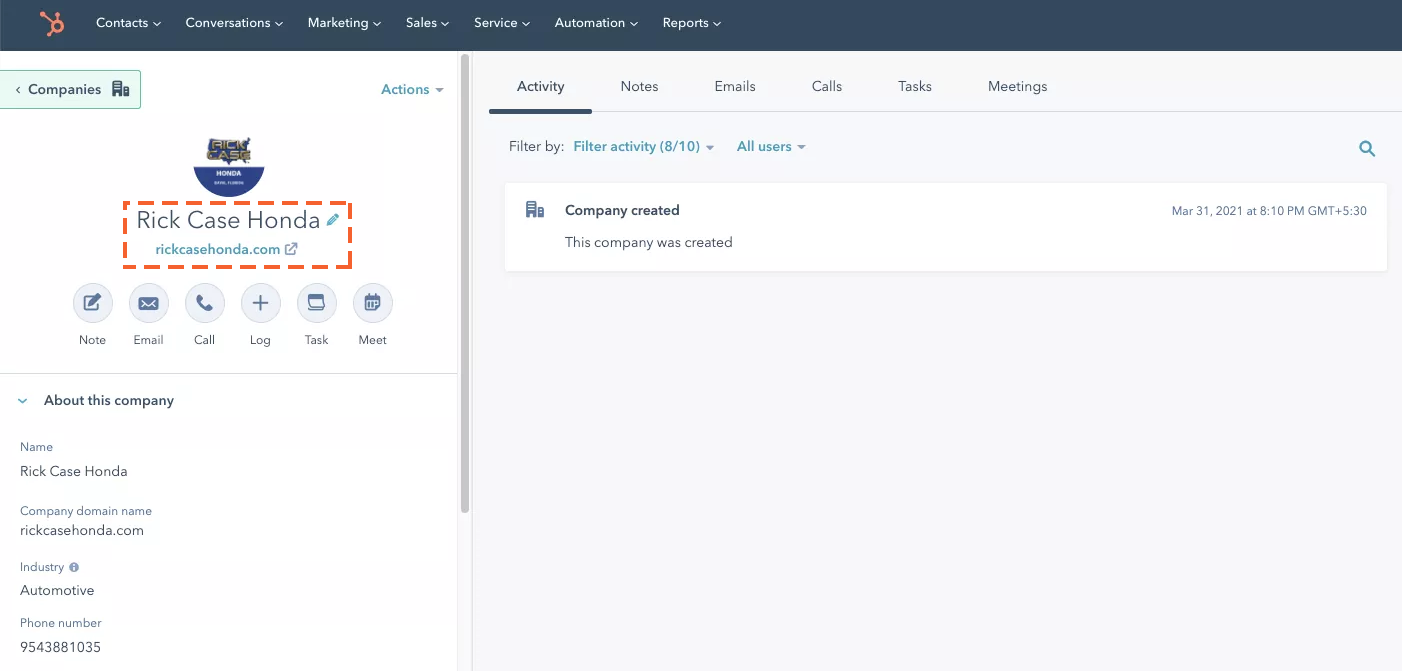Open the Conversations menu

234,23
